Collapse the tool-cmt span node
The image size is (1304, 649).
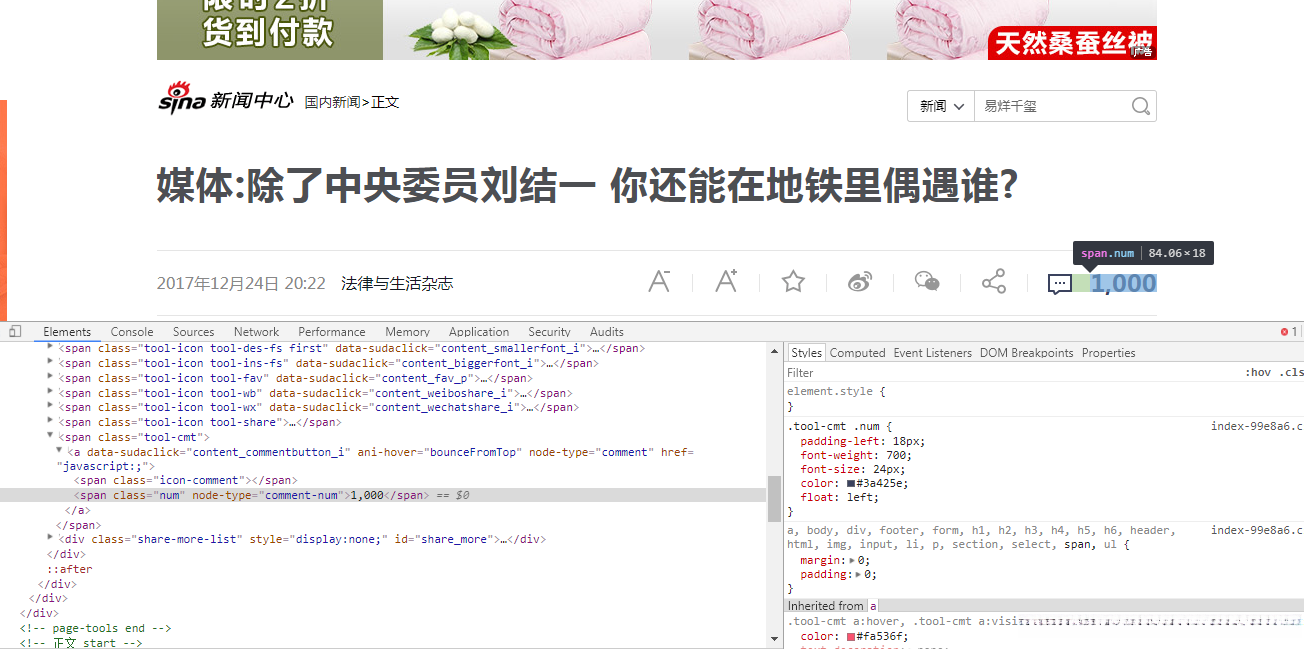(x=49, y=436)
